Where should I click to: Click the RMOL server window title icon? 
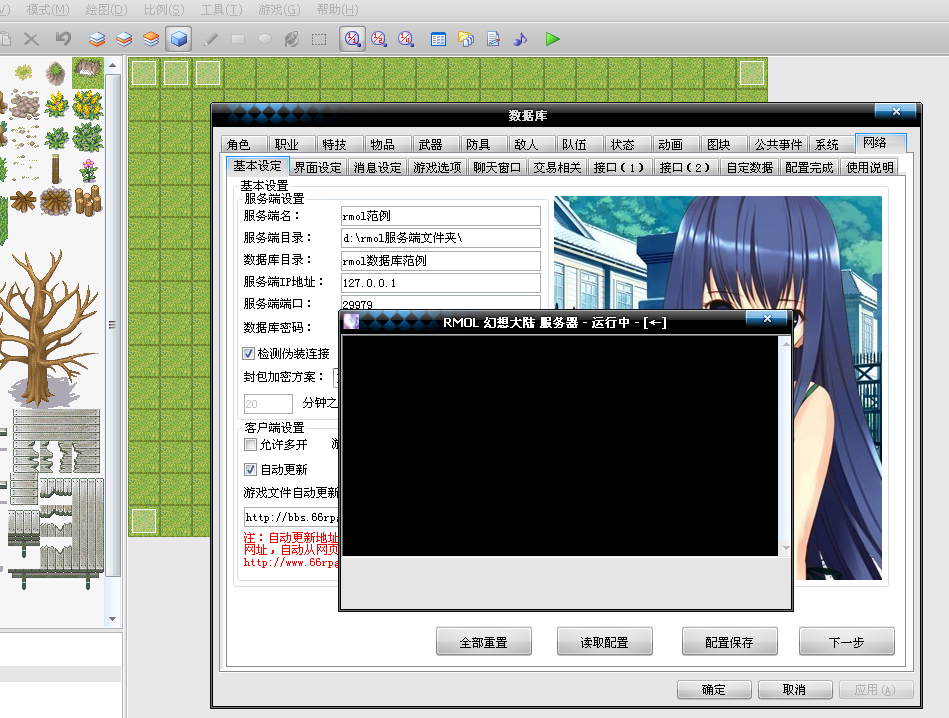(351, 321)
